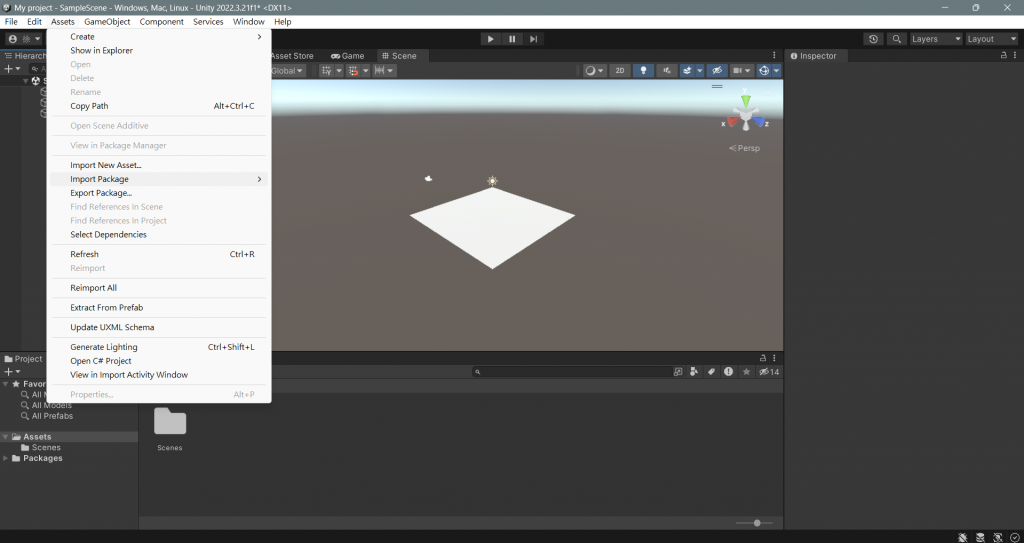Viewport: 1024px width, 543px height.
Task: Save search star icon in Project panel
Action: [x=746, y=372]
